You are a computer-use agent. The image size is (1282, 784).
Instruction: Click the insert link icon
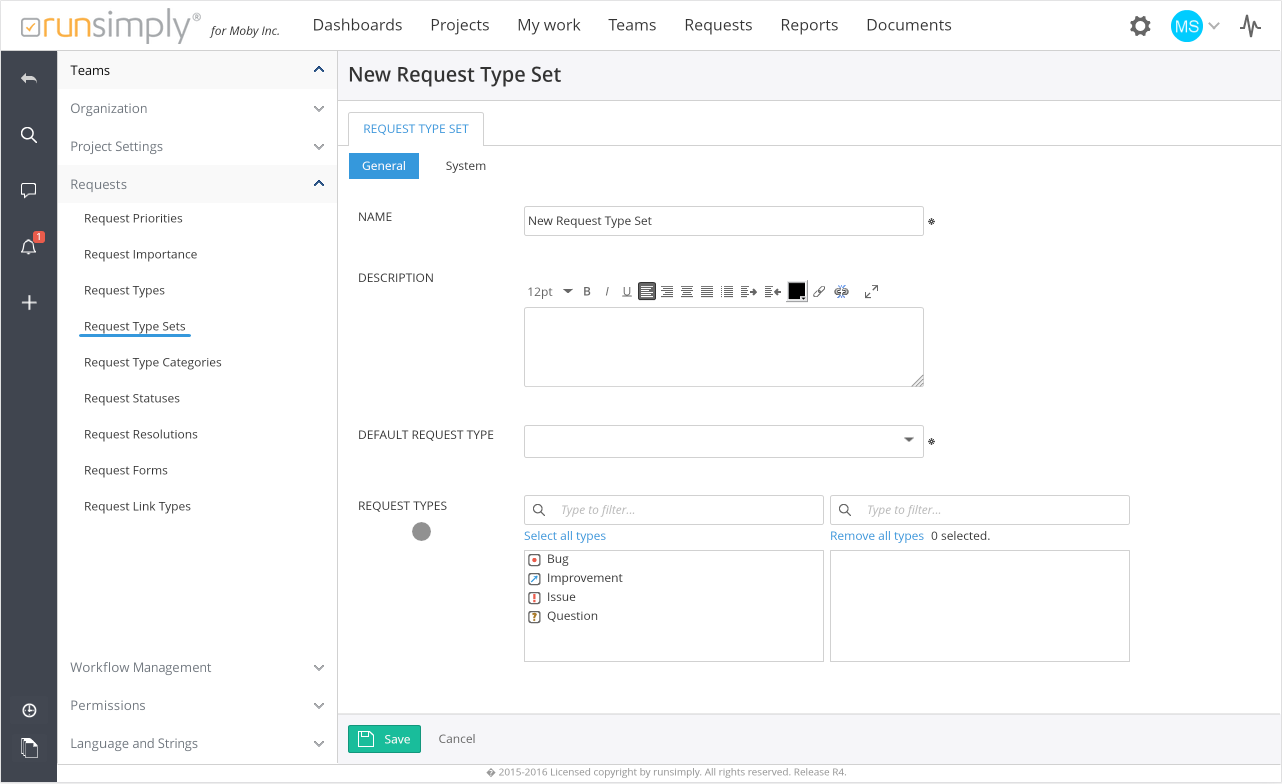pos(819,292)
